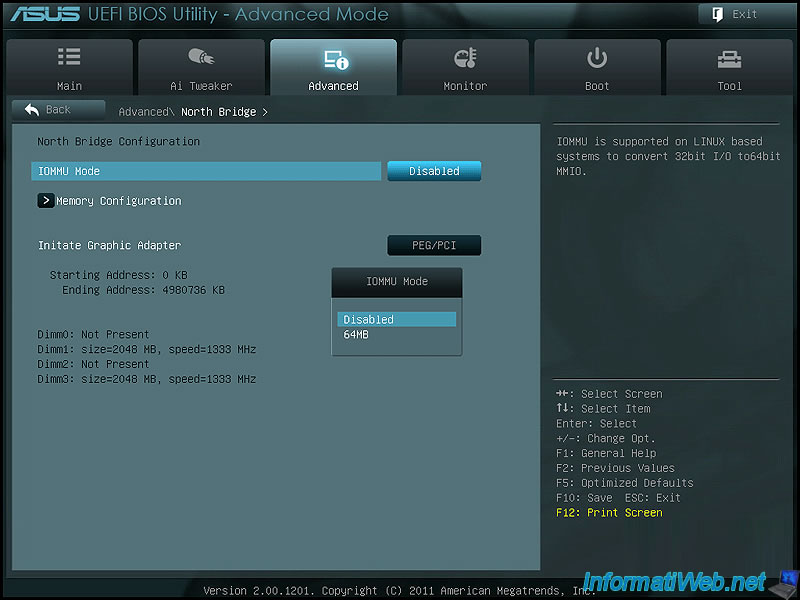Viewport: 800px width, 600px height.
Task: Click the Back arrow icon
Action: 32,109
